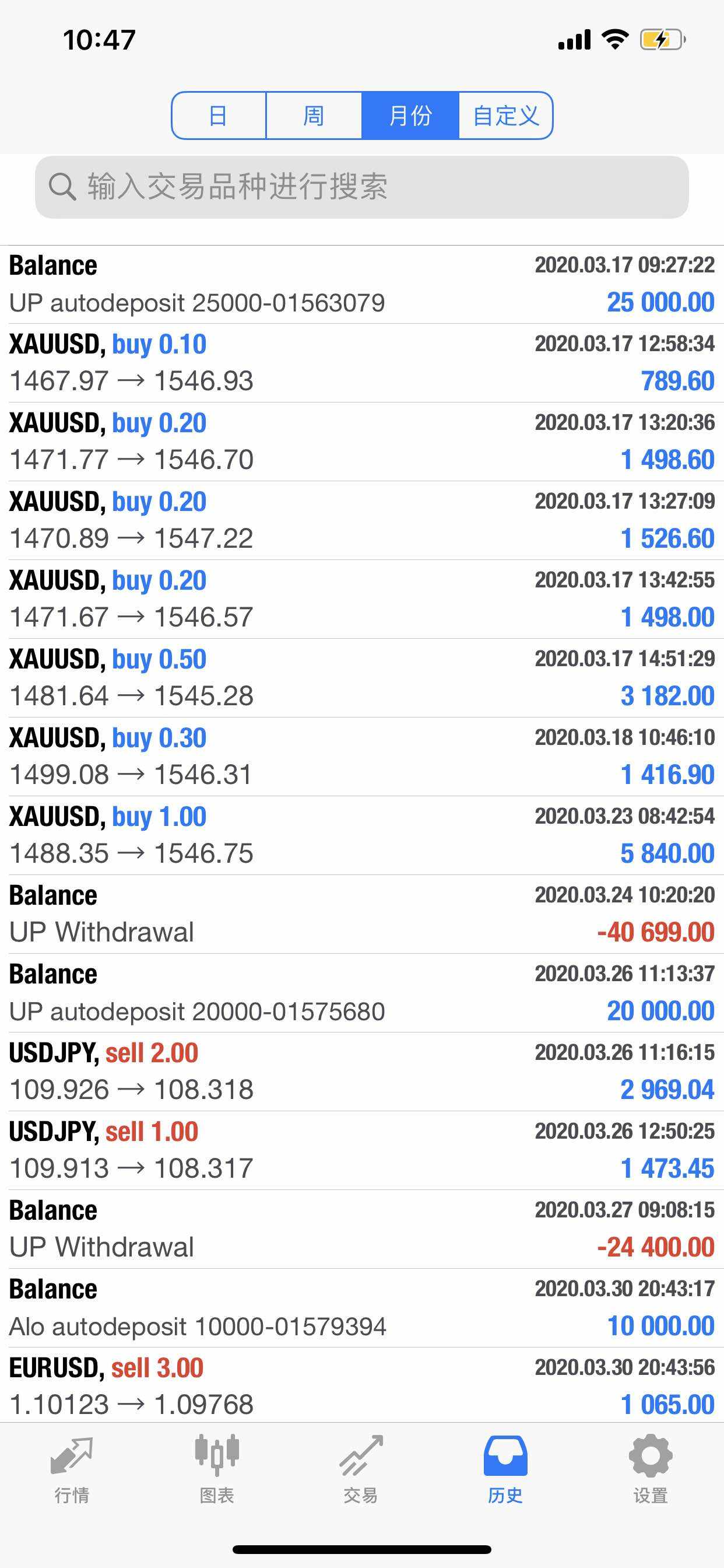This screenshot has width=724, height=1568.
Task: Open the Alo autodeposit 10000 balance entry
Action: coord(362,1308)
